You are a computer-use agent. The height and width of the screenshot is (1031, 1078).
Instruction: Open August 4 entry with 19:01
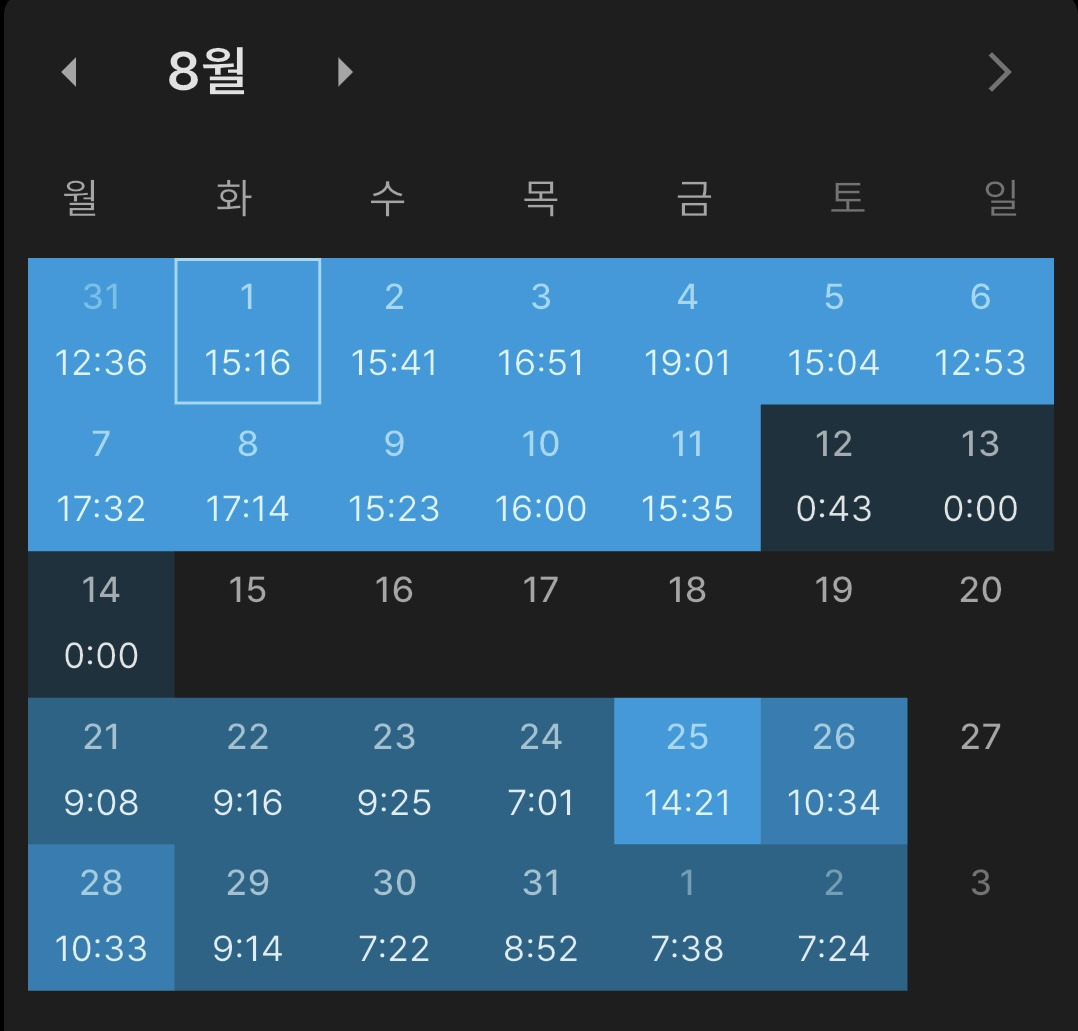[687, 331]
